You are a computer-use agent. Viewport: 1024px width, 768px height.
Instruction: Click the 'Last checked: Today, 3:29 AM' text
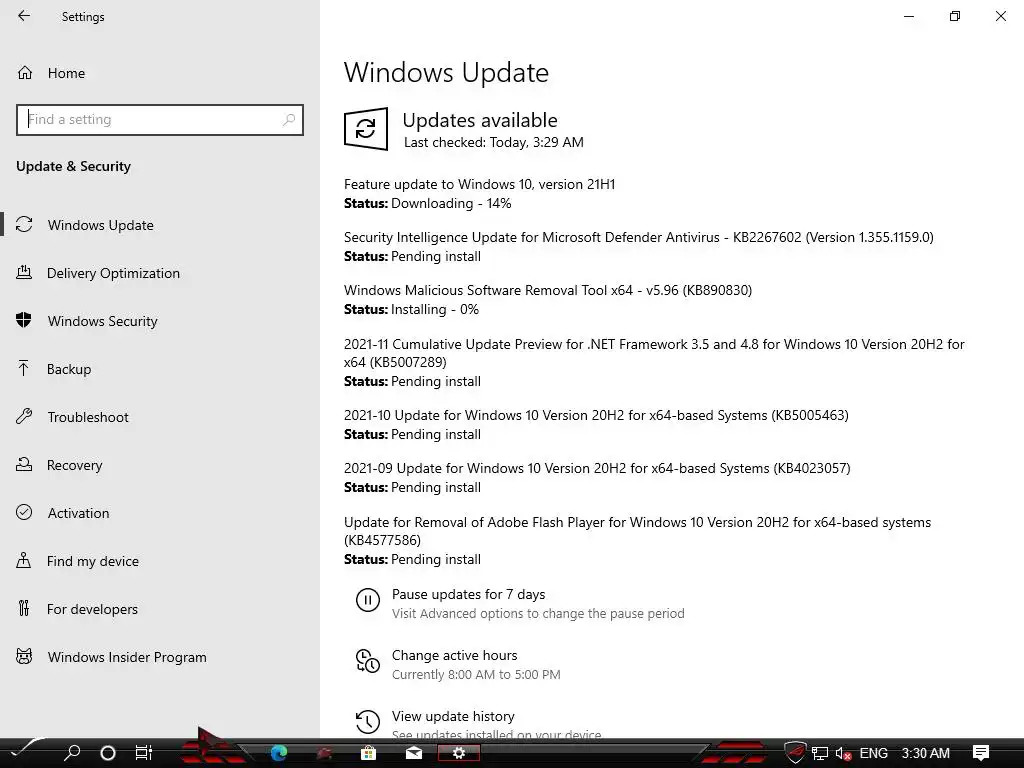click(494, 142)
